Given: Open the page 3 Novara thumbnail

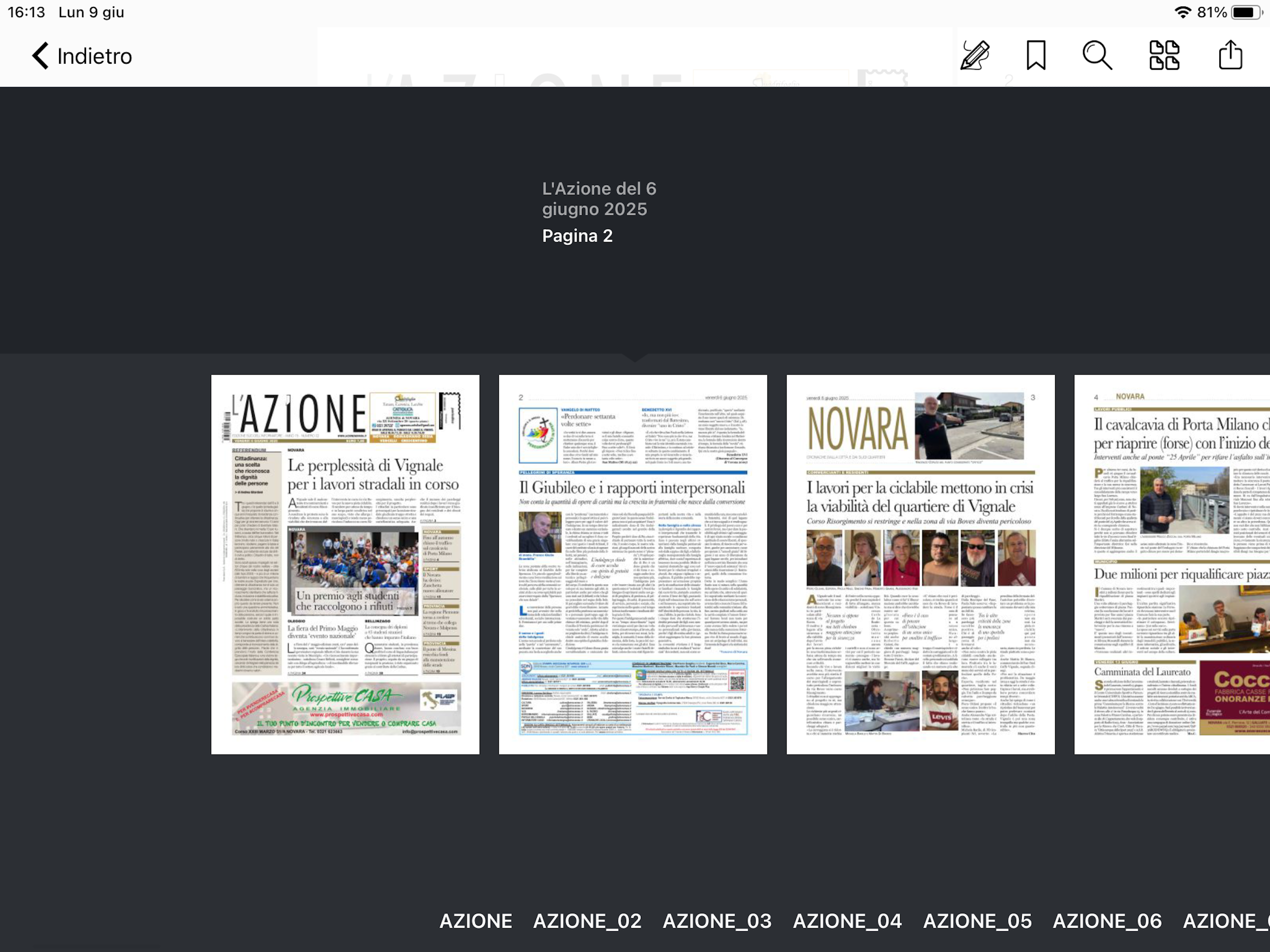Looking at the screenshot, I should pos(920,564).
